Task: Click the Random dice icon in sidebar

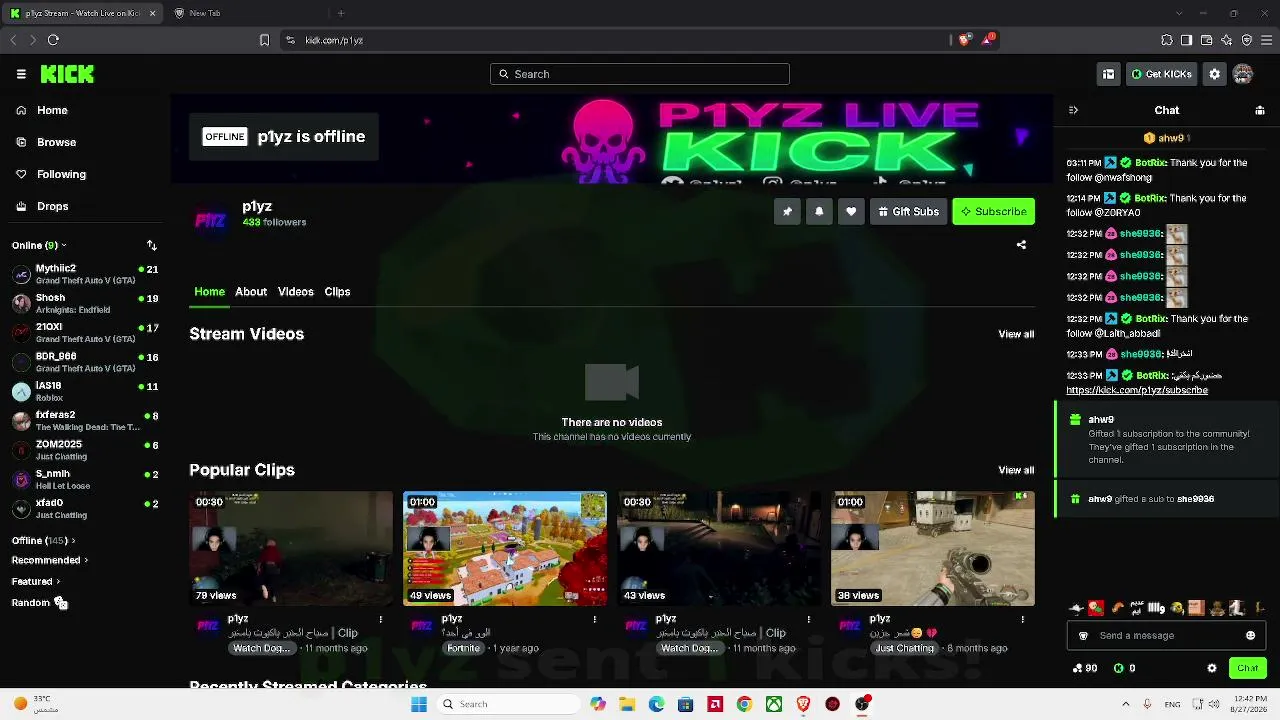Action: [x=60, y=602]
